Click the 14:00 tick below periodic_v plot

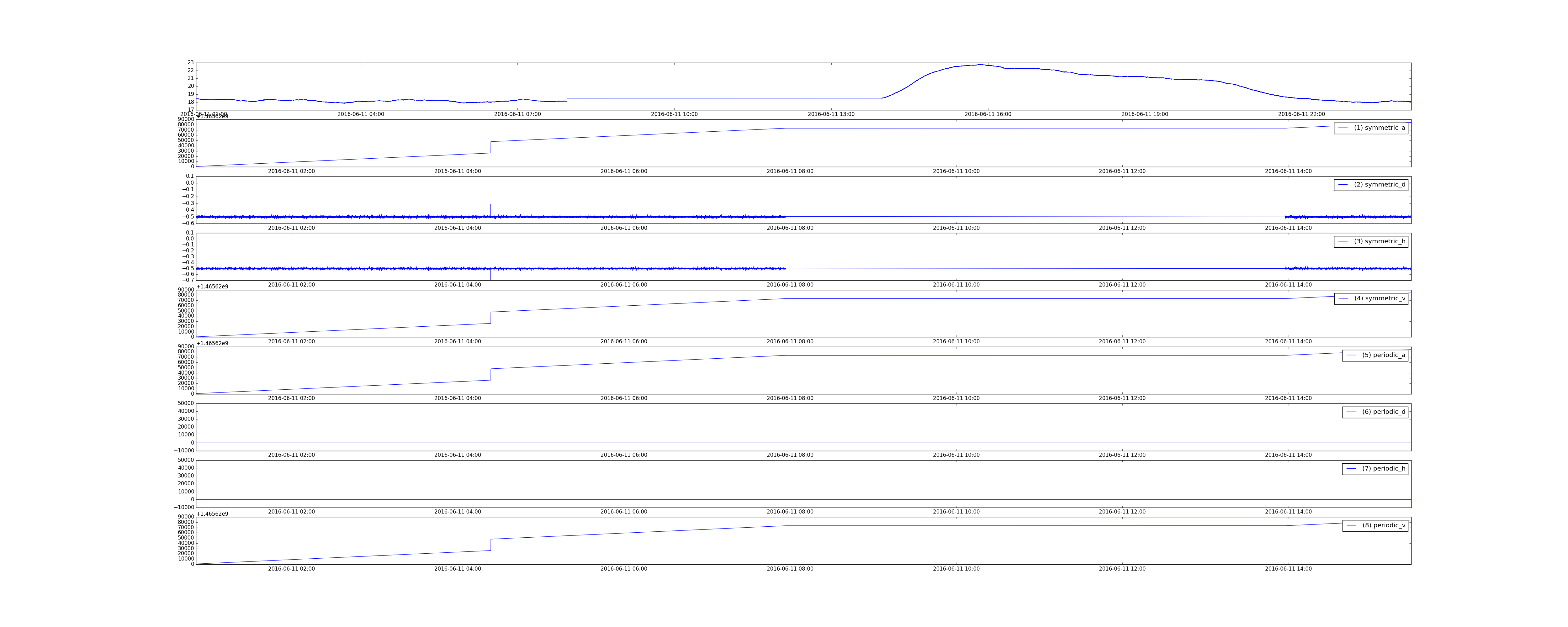pyautogui.click(x=1289, y=569)
